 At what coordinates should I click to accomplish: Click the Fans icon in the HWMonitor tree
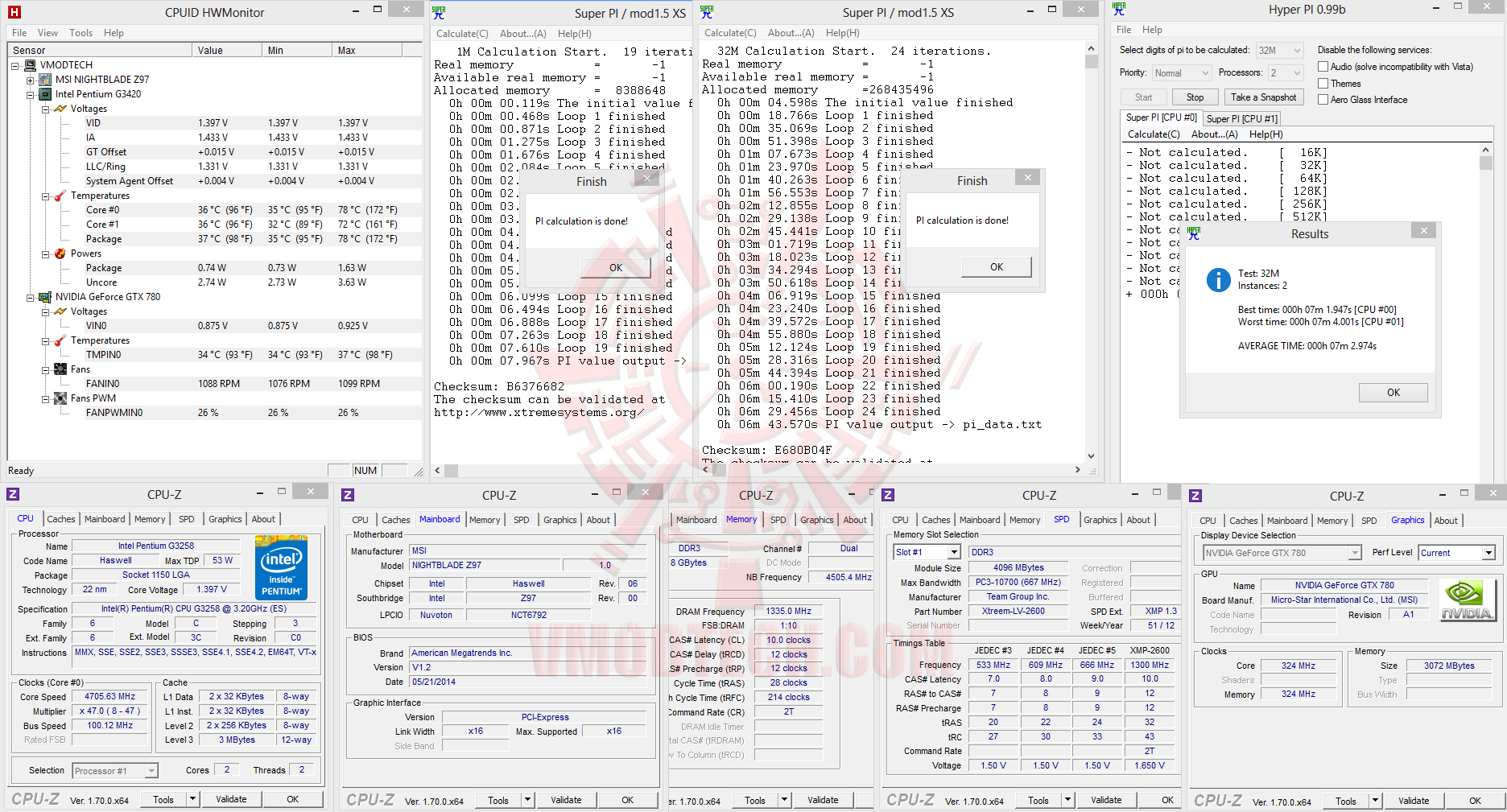point(60,369)
